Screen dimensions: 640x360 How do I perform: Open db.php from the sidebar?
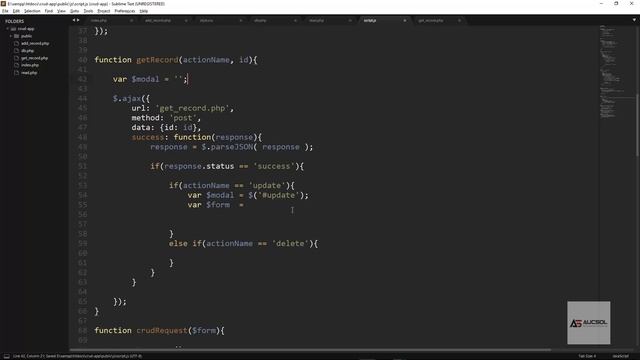(27, 51)
